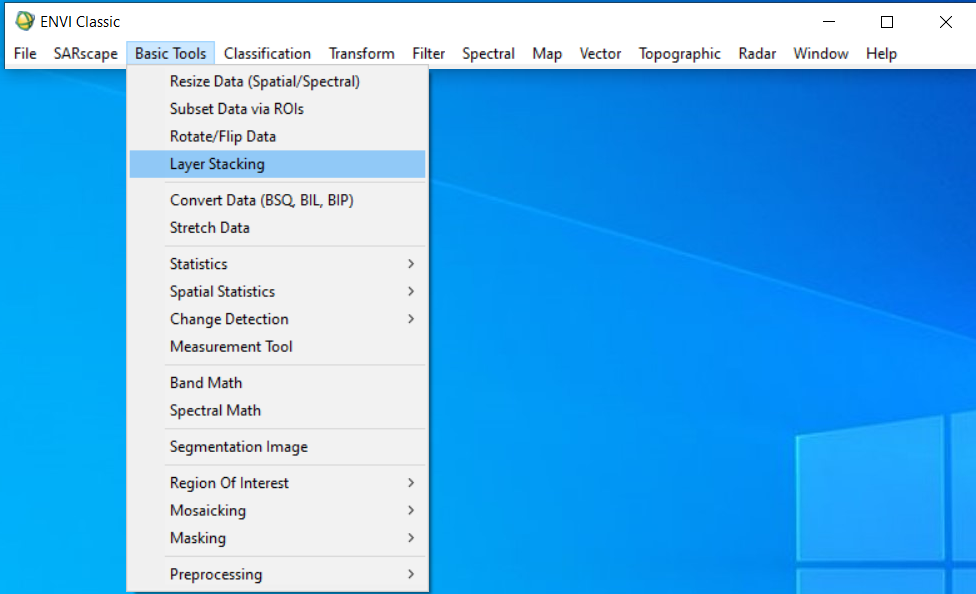
Task: Open the Filter menu
Action: click(428, 54)
